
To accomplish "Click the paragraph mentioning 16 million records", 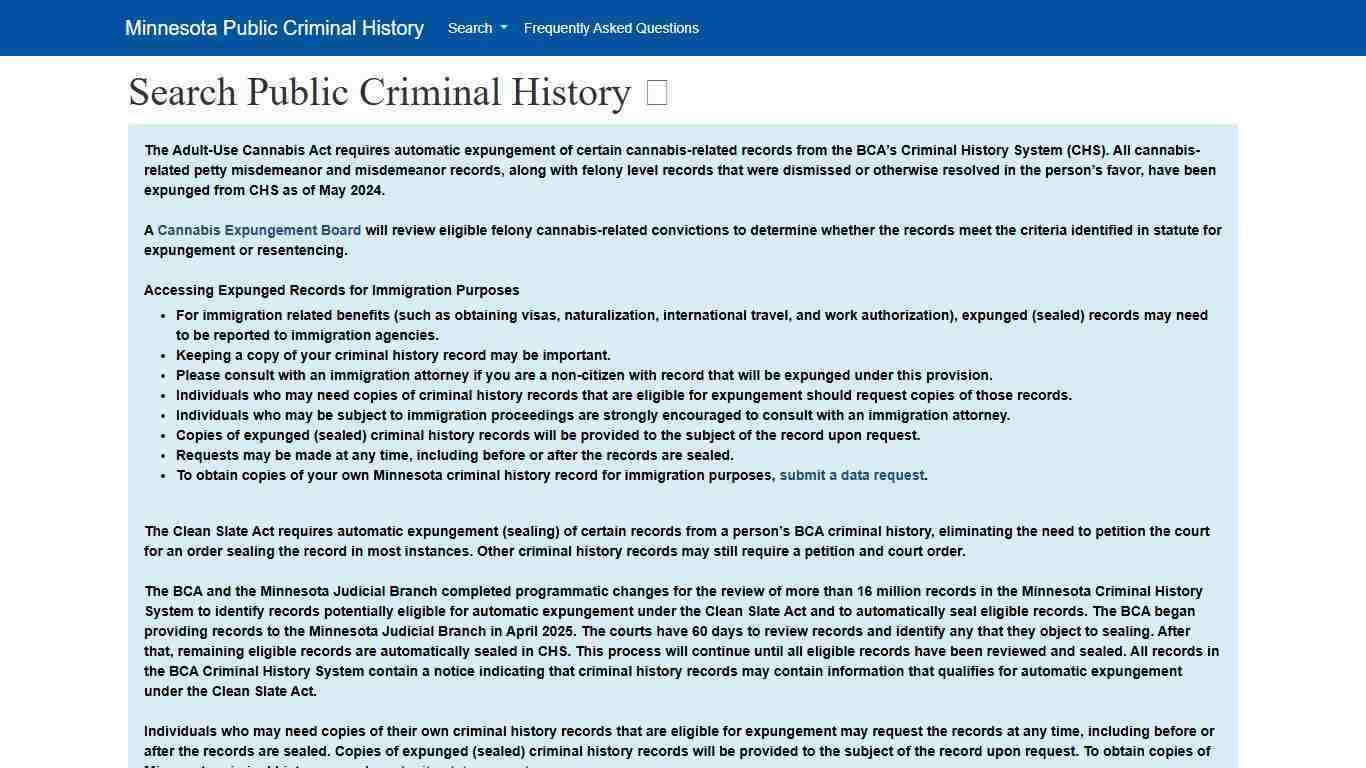I will coord(682,640).
